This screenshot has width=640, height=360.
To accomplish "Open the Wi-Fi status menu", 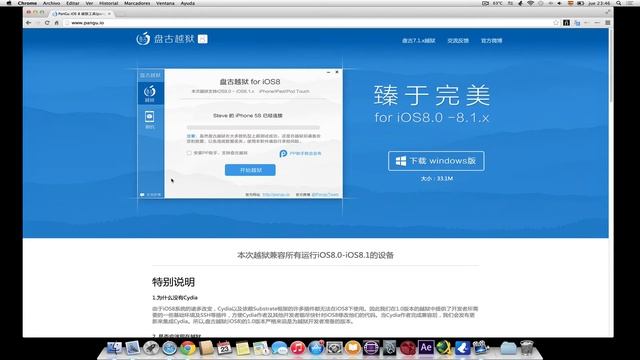I will [531, 3].
